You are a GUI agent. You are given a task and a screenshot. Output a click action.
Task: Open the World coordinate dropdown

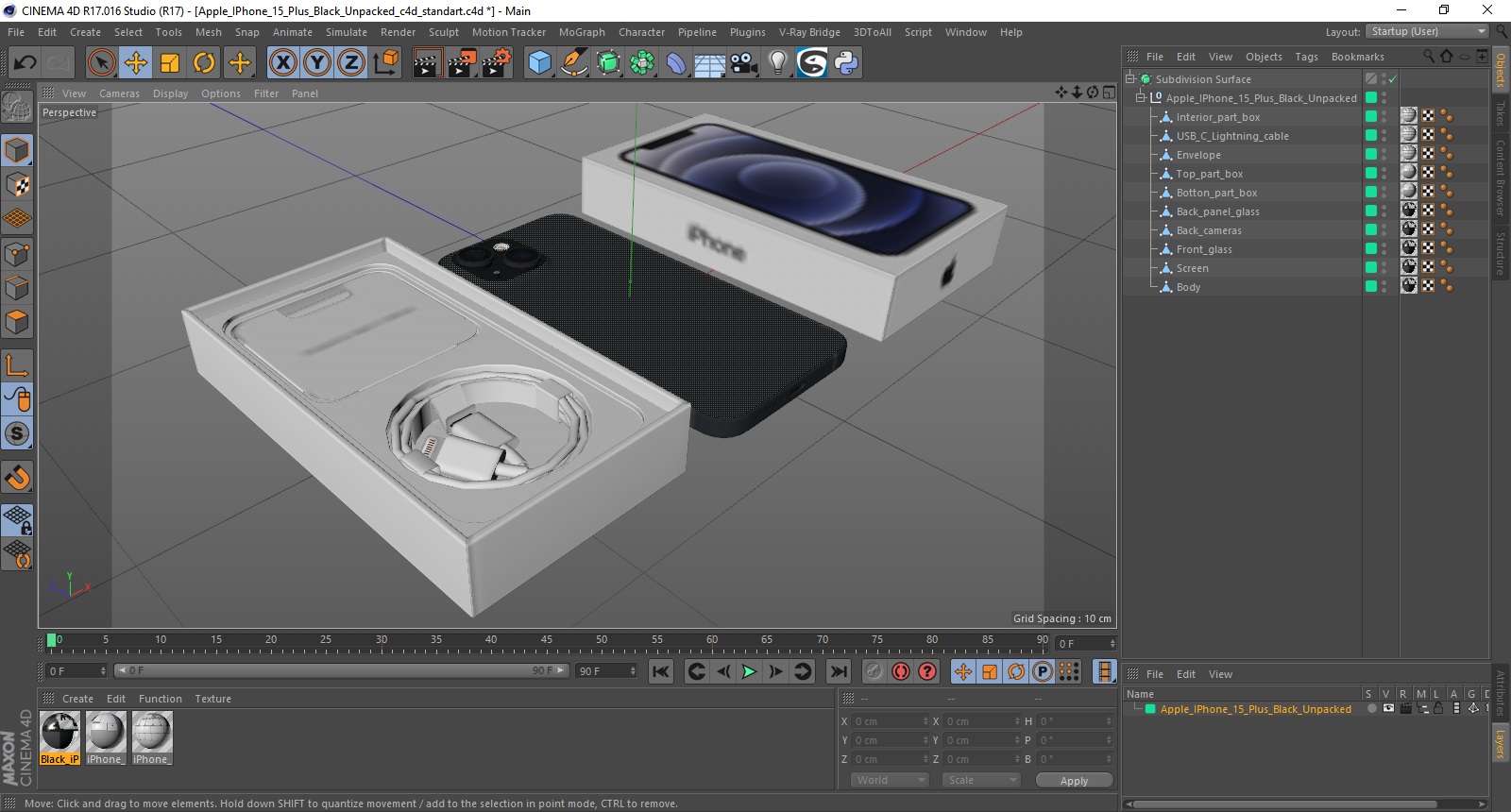click(890, 780)
